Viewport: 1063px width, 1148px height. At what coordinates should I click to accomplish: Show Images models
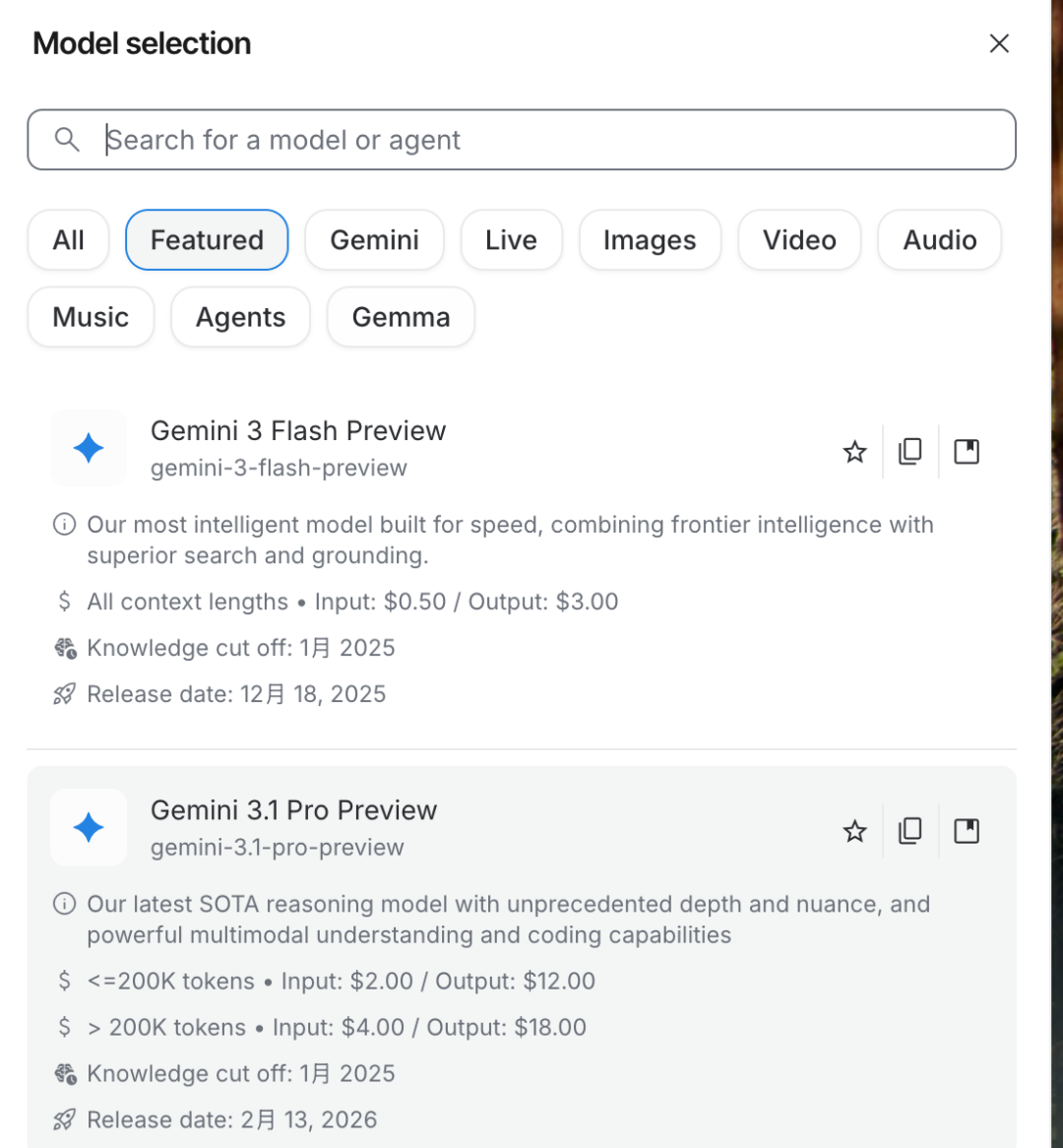[650, 240]
